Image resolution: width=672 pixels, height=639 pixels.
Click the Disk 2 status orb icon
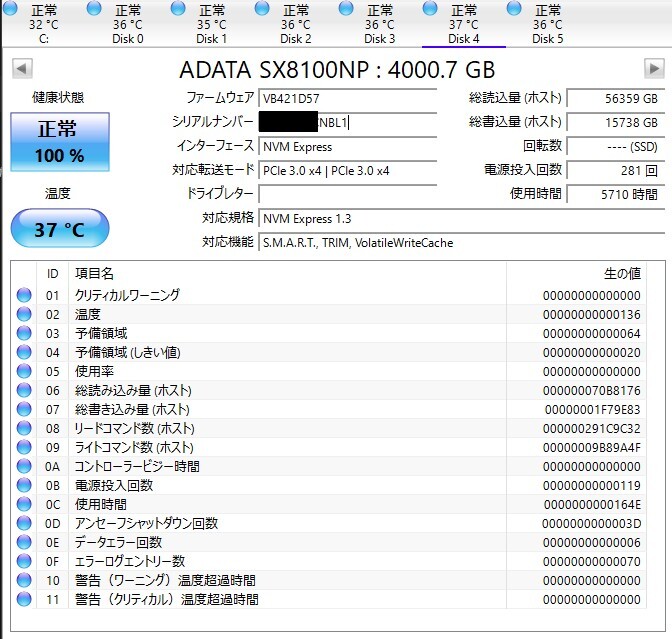(x=262, y=9)
